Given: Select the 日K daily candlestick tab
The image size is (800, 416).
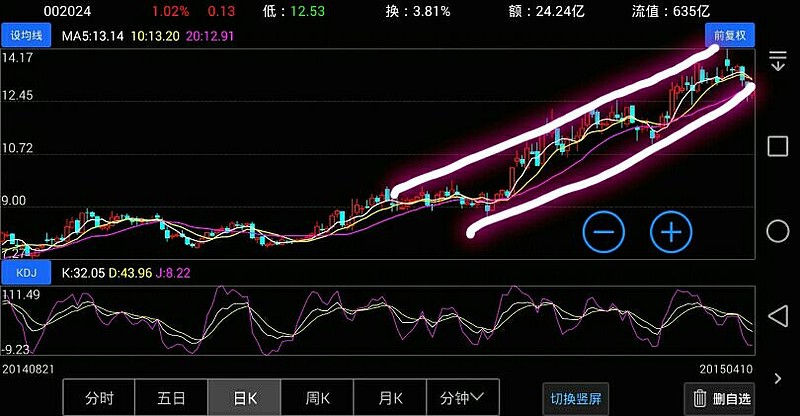Looking at the screenshot, I should 244,398.
